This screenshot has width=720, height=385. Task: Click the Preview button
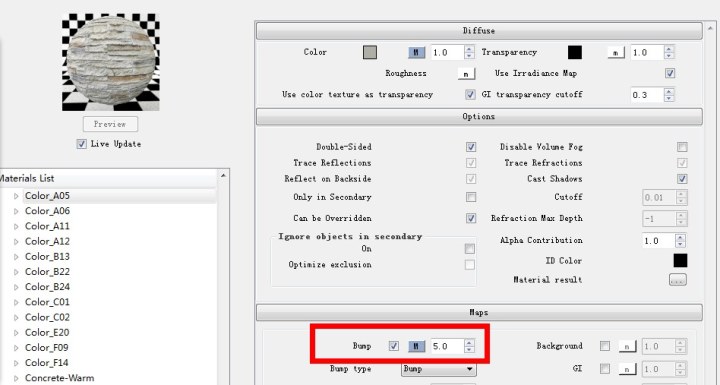coord(110,124)
